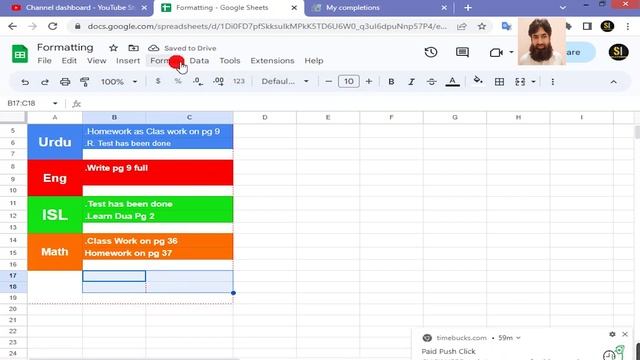Viewport: 640px width, 360px height.
Task: Select column D header
Action: coord(264,117)
